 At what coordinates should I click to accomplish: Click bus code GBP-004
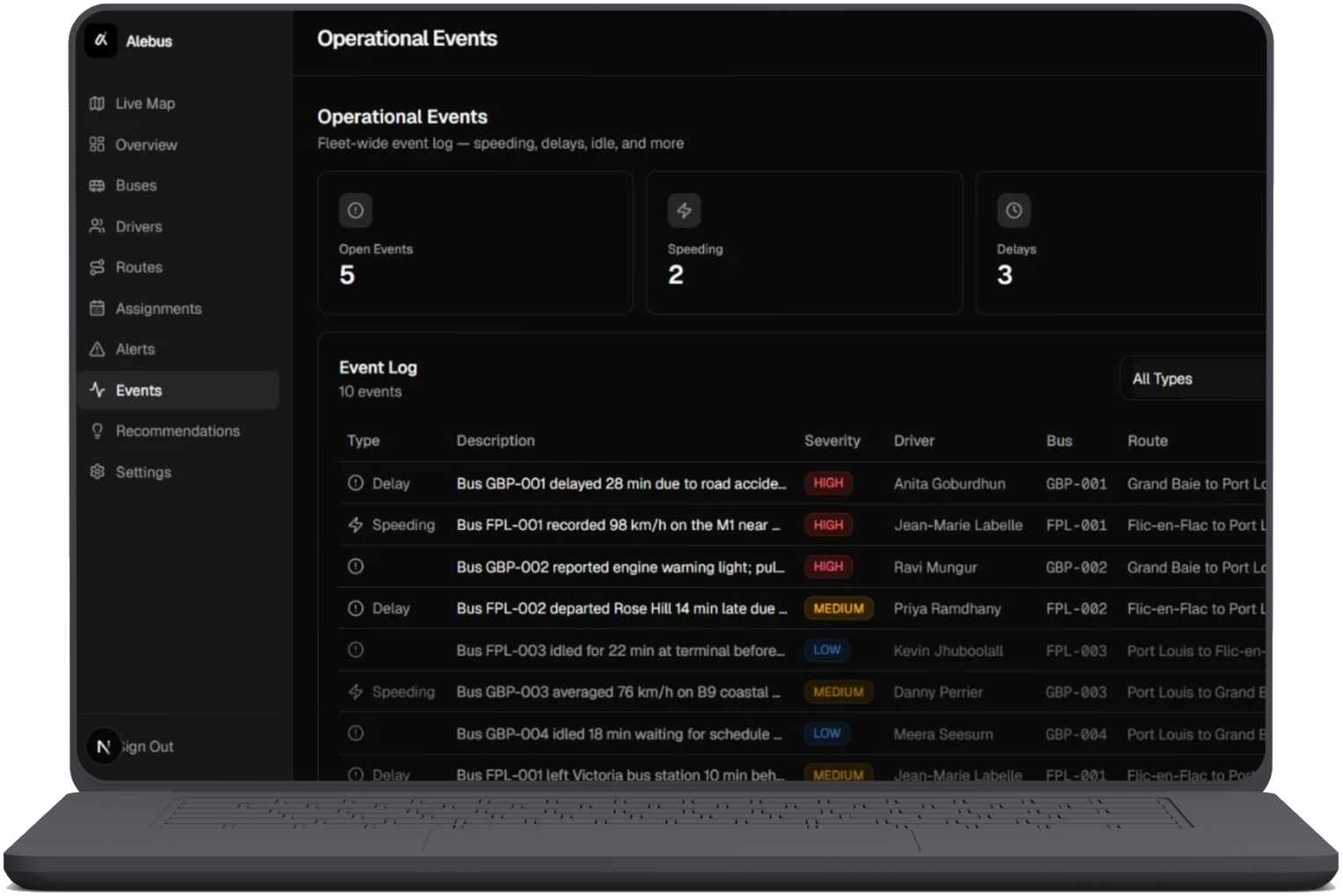tap(1076, 734)
